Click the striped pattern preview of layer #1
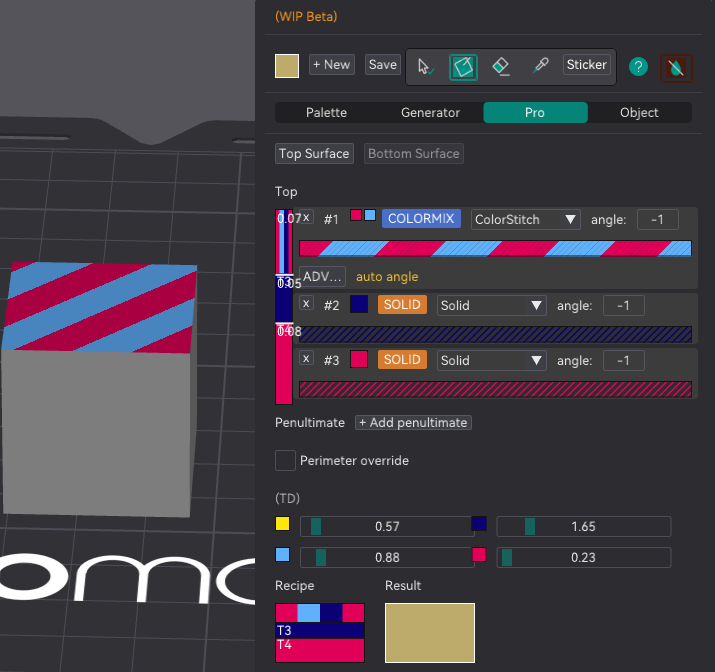The height and width of the screenshot is (672, 715). (x=495, y=248)
